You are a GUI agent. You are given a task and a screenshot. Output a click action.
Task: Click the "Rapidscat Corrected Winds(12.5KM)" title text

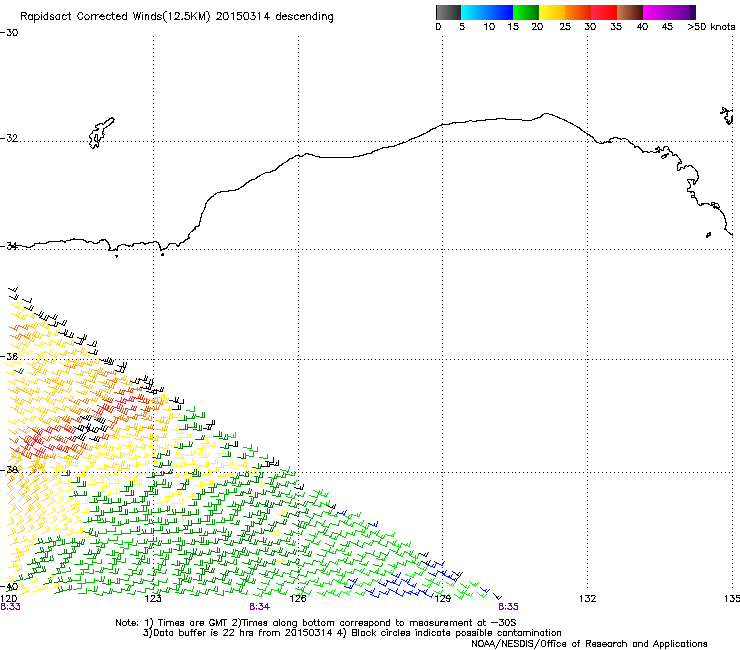click(x=115, y=17)
